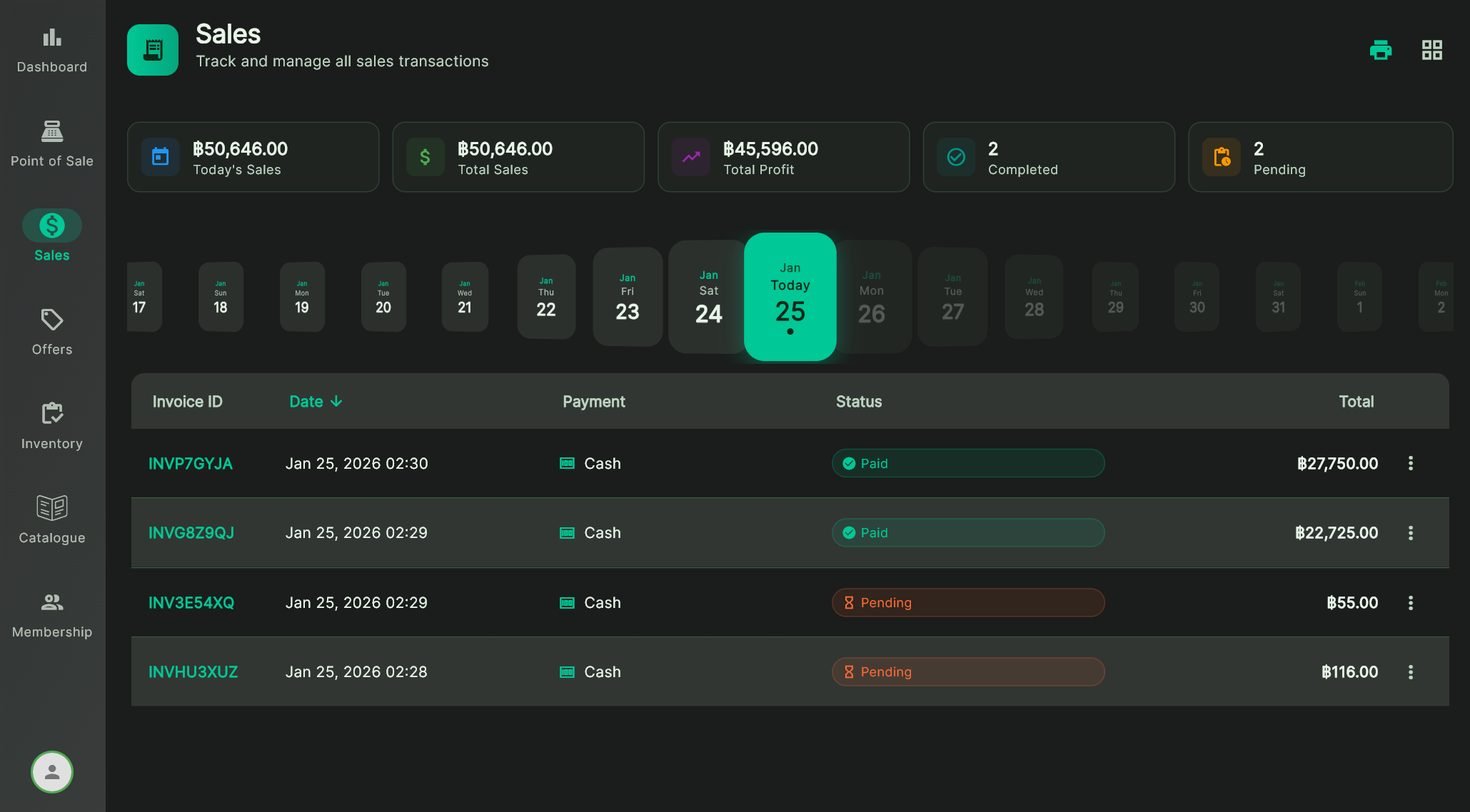Toggle the Pending status on invoice INV3E54XQ
The width and height of the screenshot is (1470, 812).
coord(967,602)
